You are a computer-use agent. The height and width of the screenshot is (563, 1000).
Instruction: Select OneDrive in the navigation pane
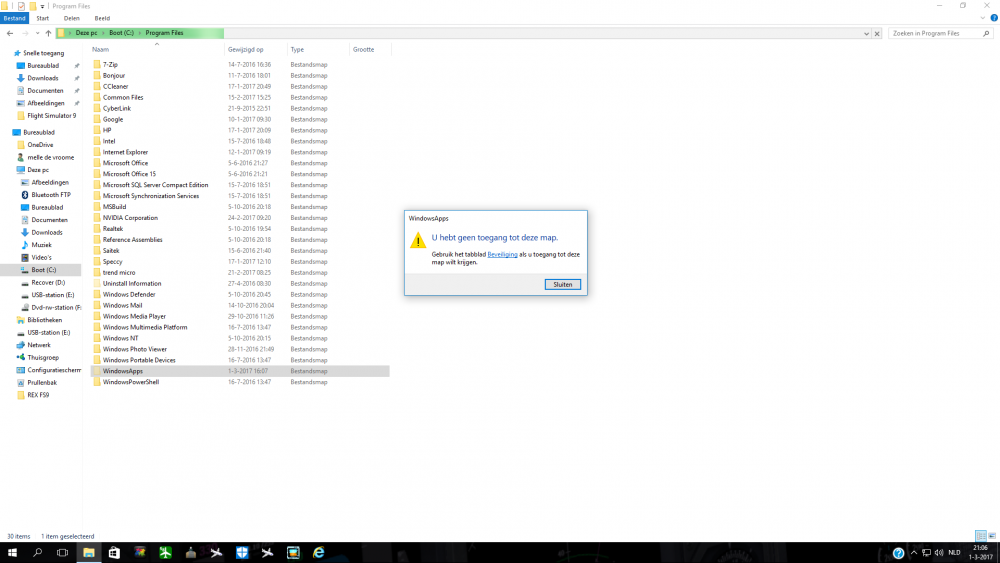coord(40,145)
